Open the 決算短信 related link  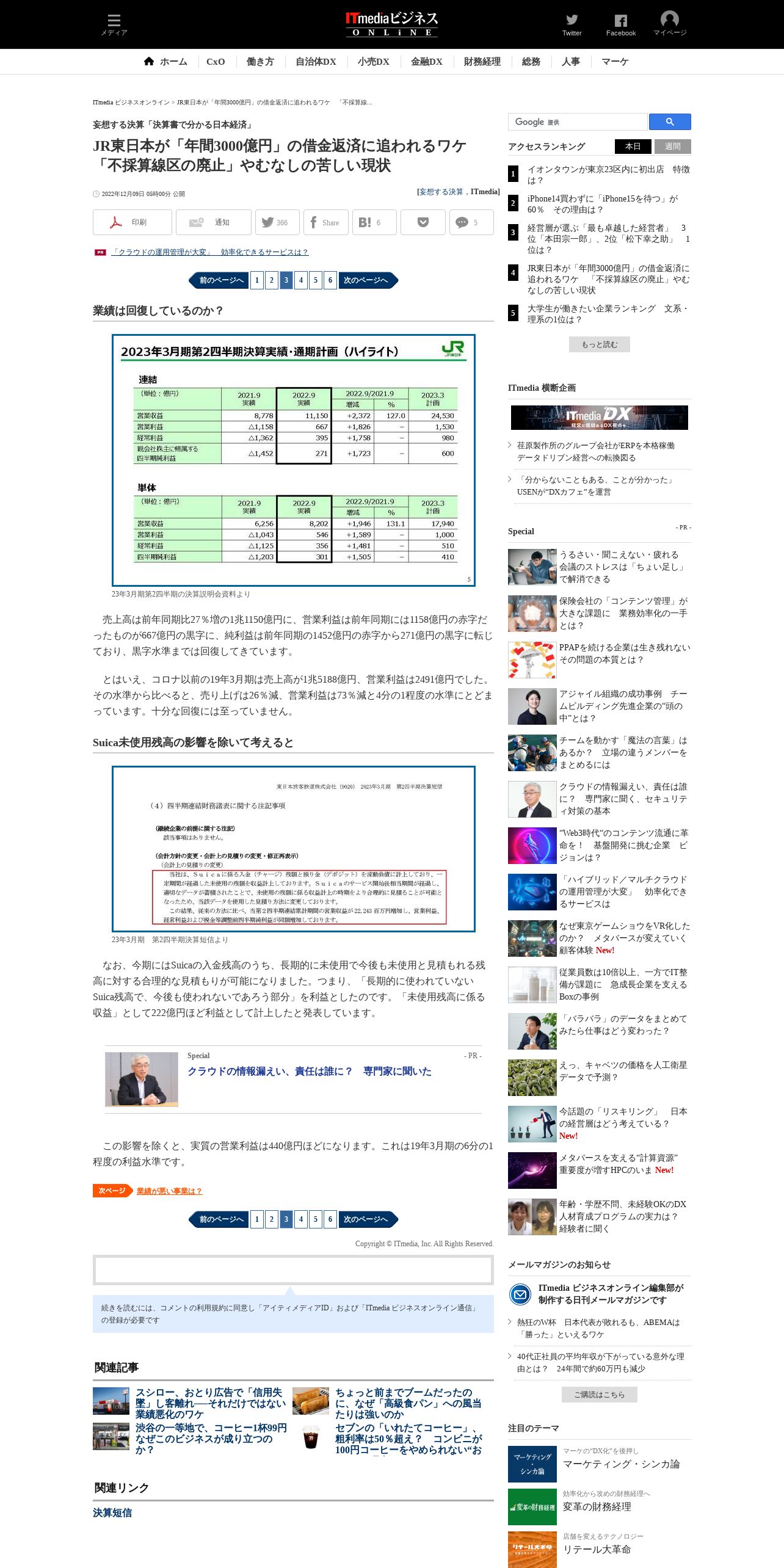pyautogui.click(x=112, y=1512)
